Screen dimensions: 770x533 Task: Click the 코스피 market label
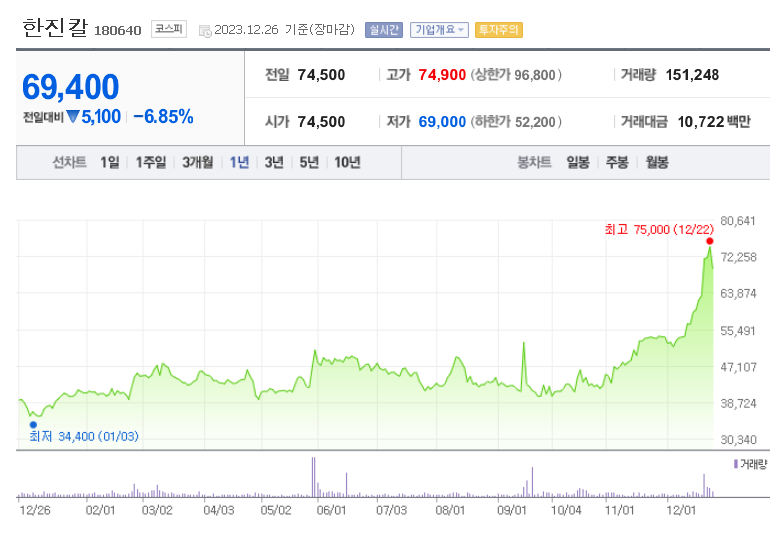pyautogui.click(x=169, y=29)
